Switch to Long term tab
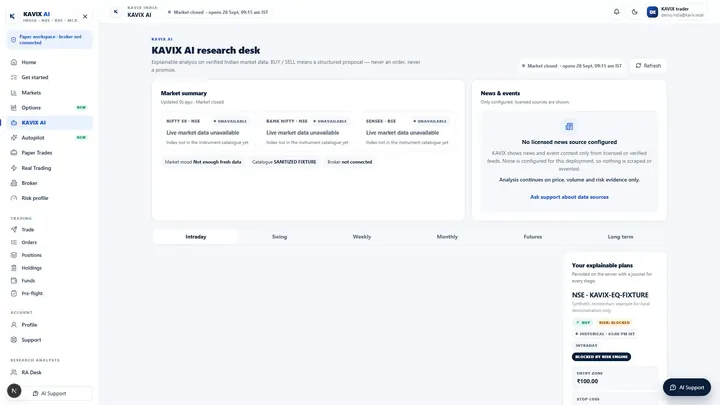The height and width of the screenshot is (405, 720). pos(620,237)
